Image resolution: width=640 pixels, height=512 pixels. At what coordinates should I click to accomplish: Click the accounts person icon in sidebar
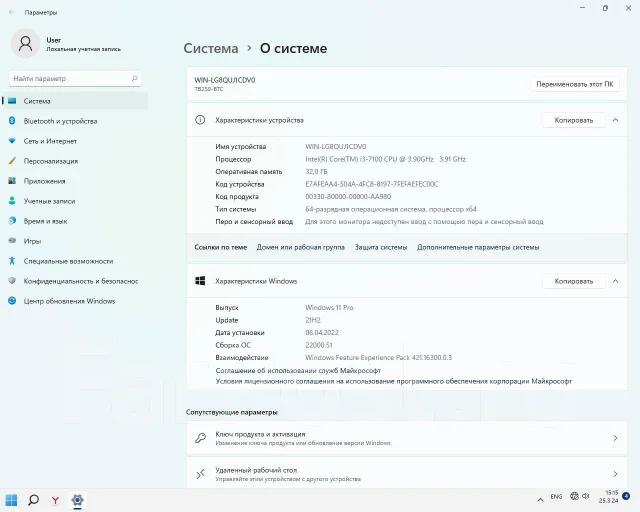12,200
